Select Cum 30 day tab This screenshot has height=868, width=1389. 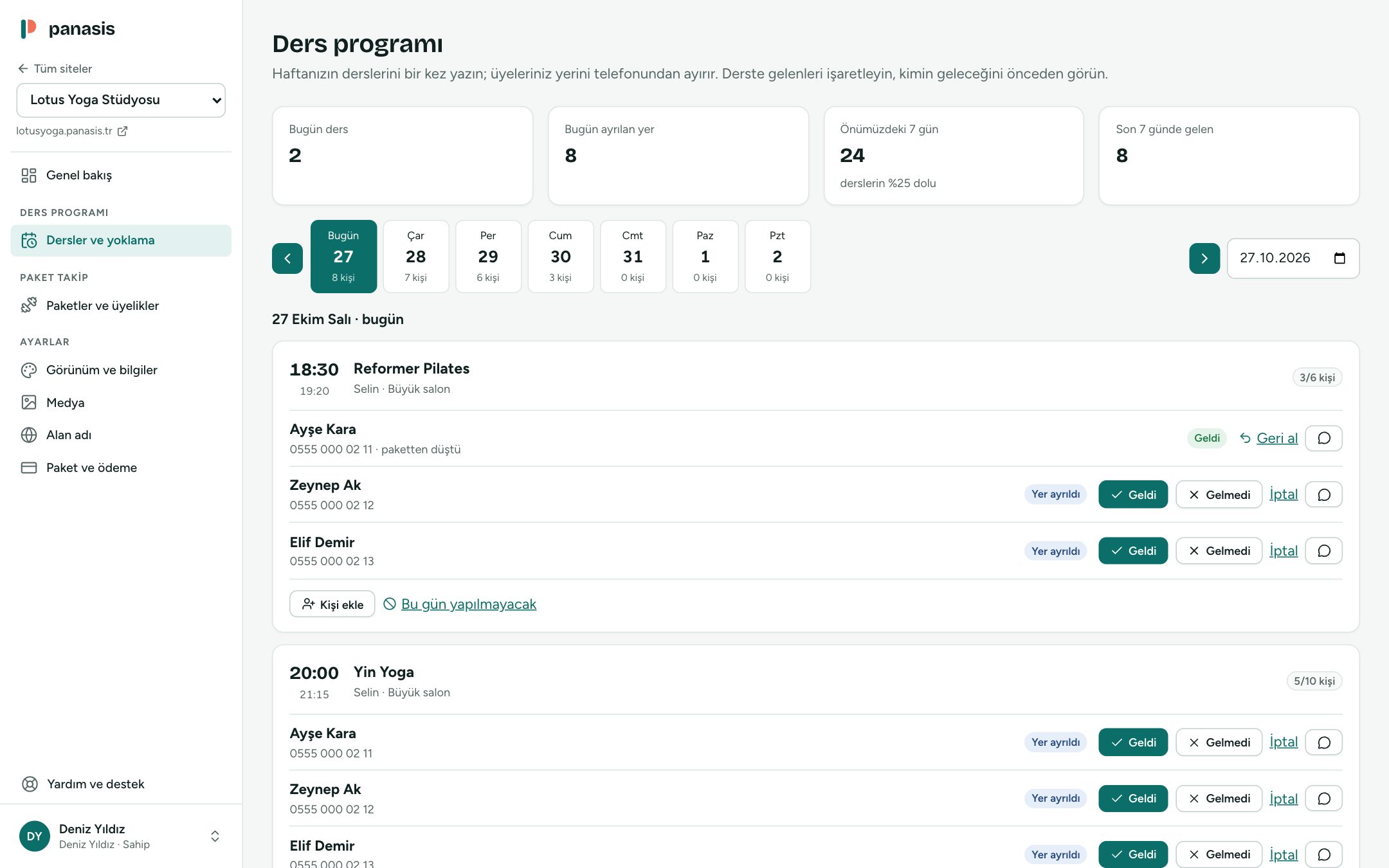pos(561,257)
